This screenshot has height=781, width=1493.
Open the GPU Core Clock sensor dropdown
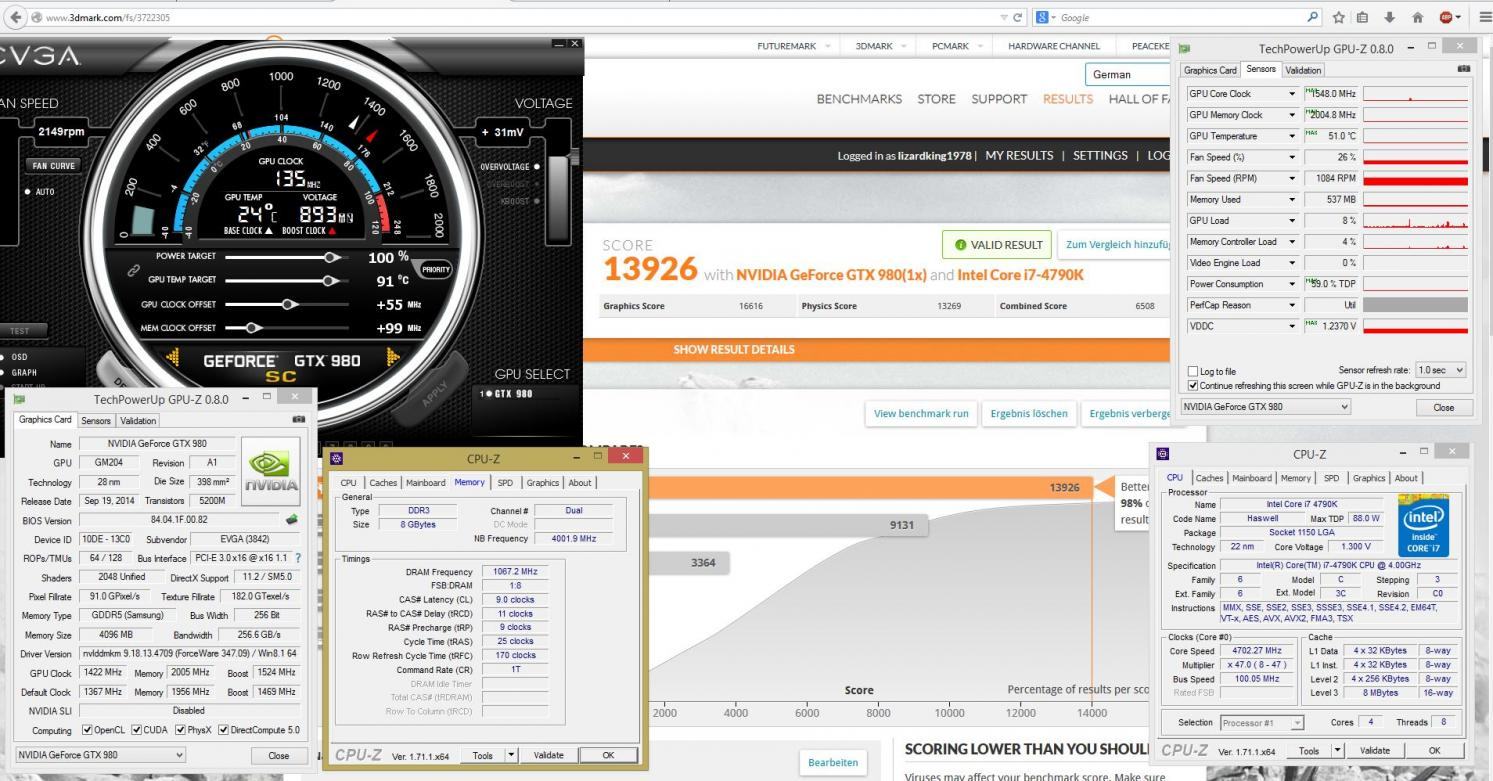(1293, 94)
